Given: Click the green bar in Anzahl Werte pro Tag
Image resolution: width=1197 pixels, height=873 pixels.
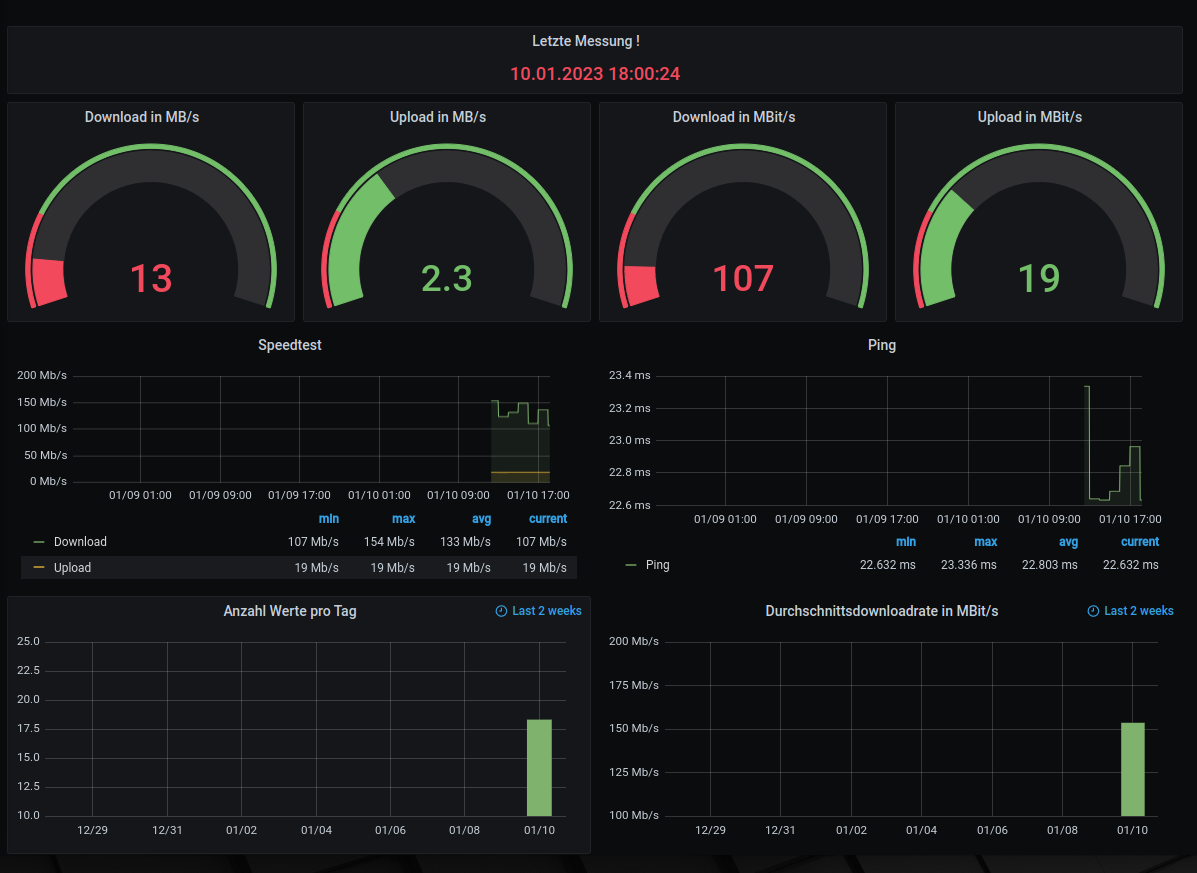Looking at the screenshot, I should point(539,768).
